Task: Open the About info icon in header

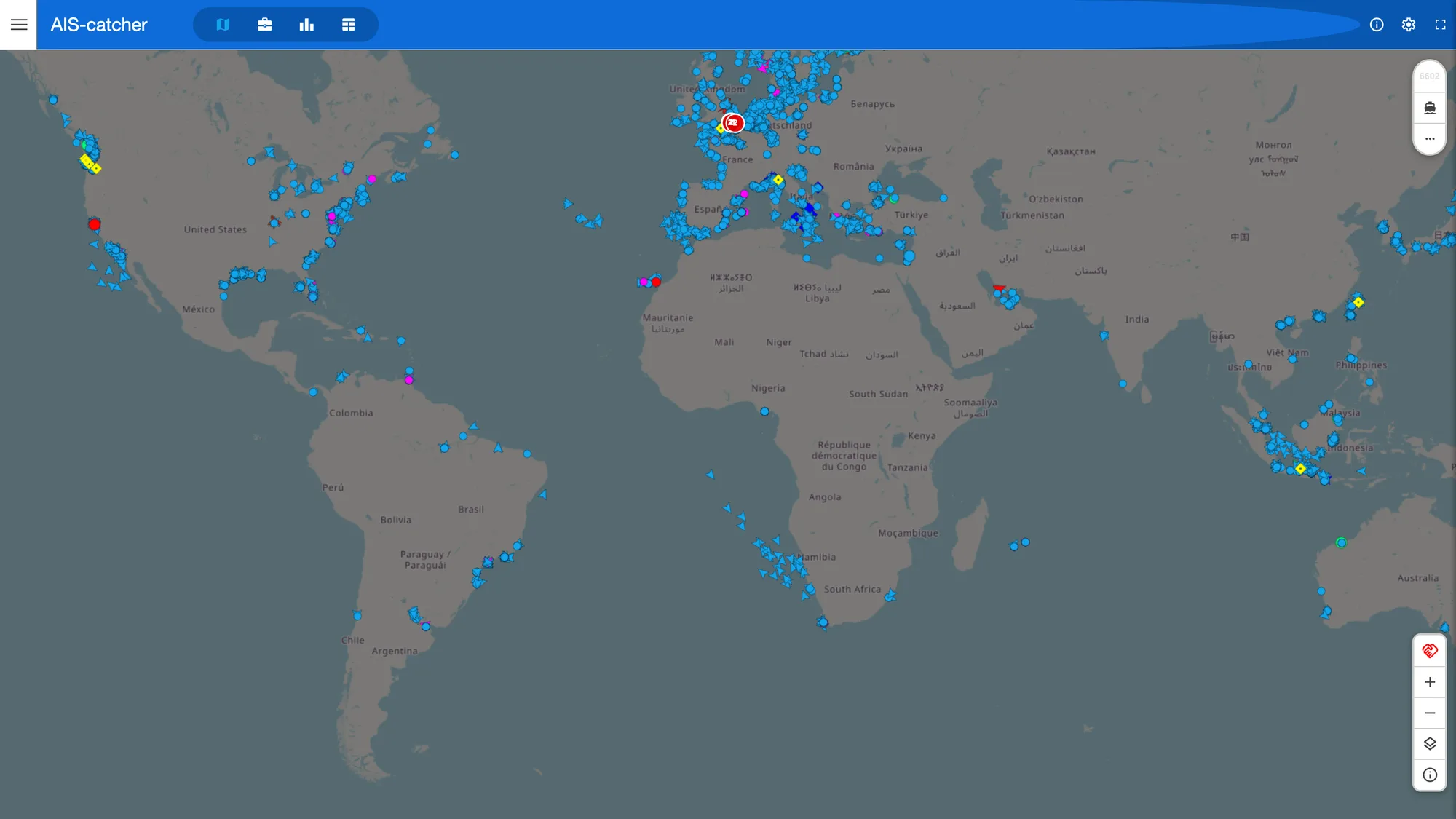Action: [x=1377, y=25]
